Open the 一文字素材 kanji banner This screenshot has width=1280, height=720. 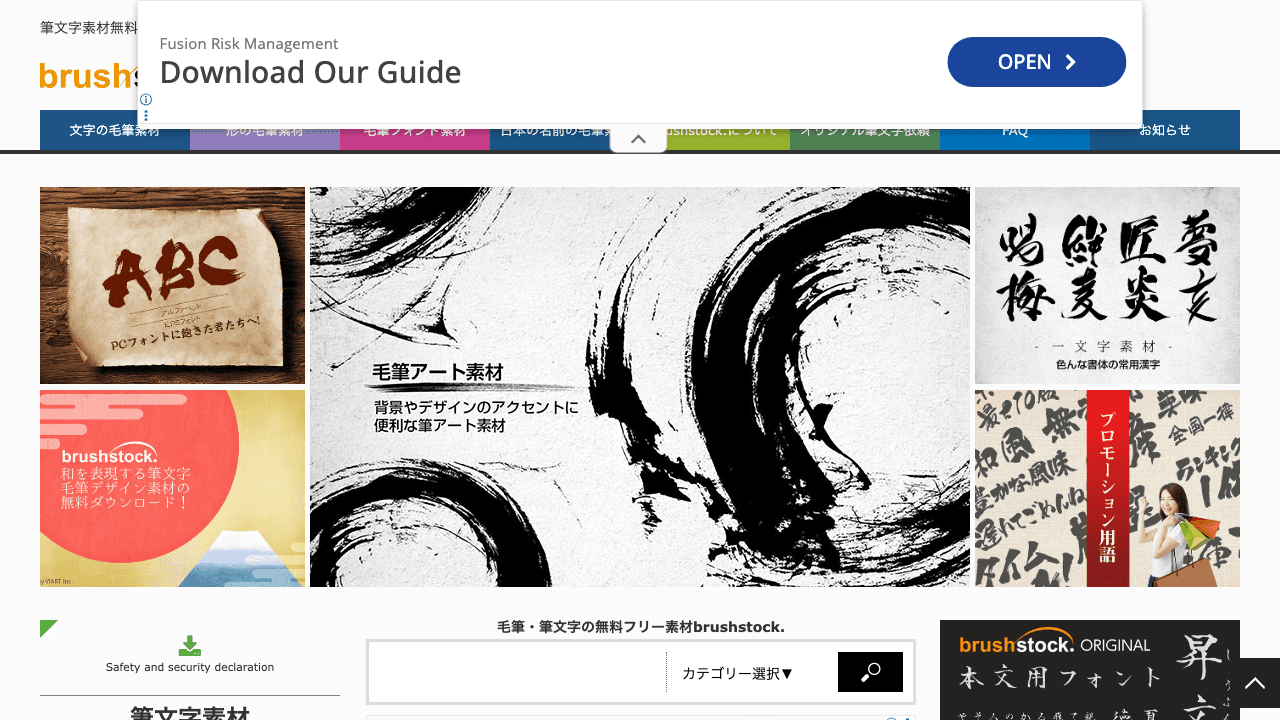[x=1107, y=285]
